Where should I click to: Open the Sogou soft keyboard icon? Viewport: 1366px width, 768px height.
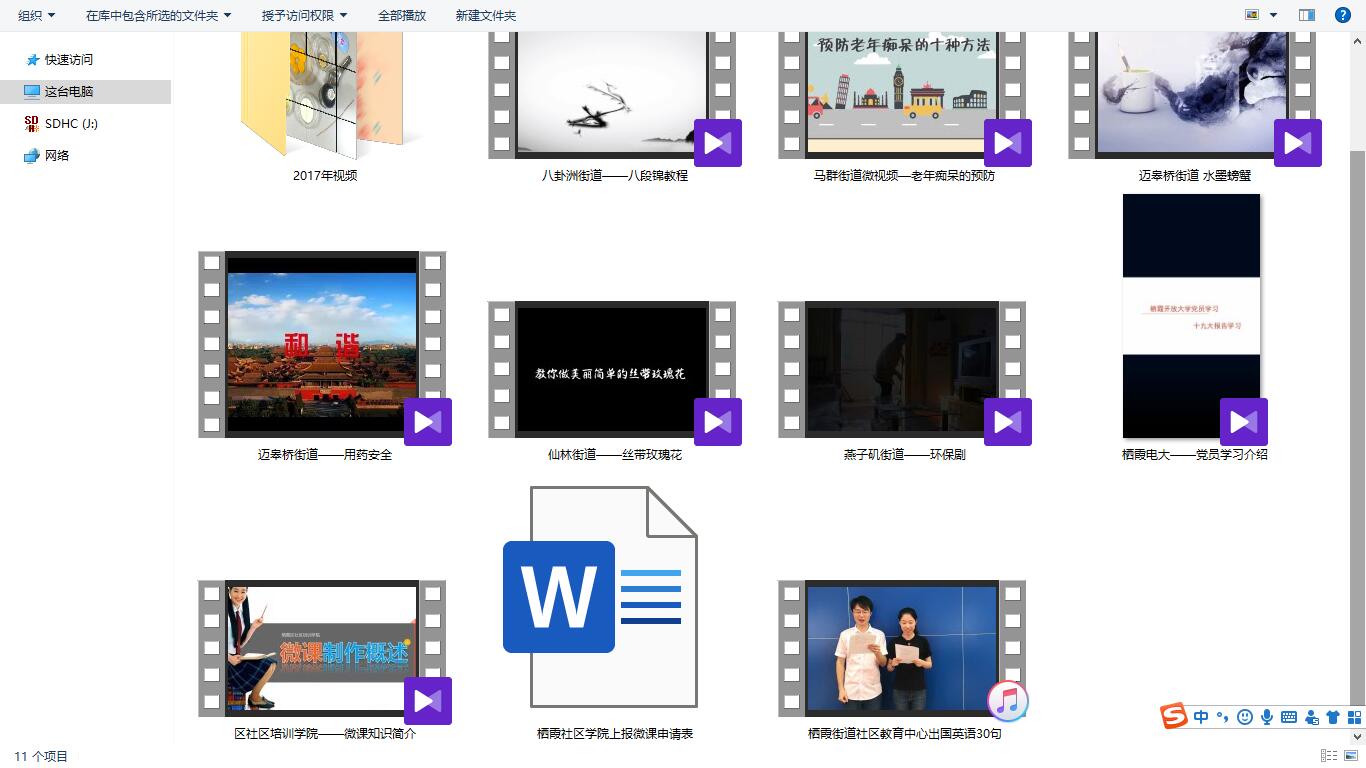[1289, 716]
